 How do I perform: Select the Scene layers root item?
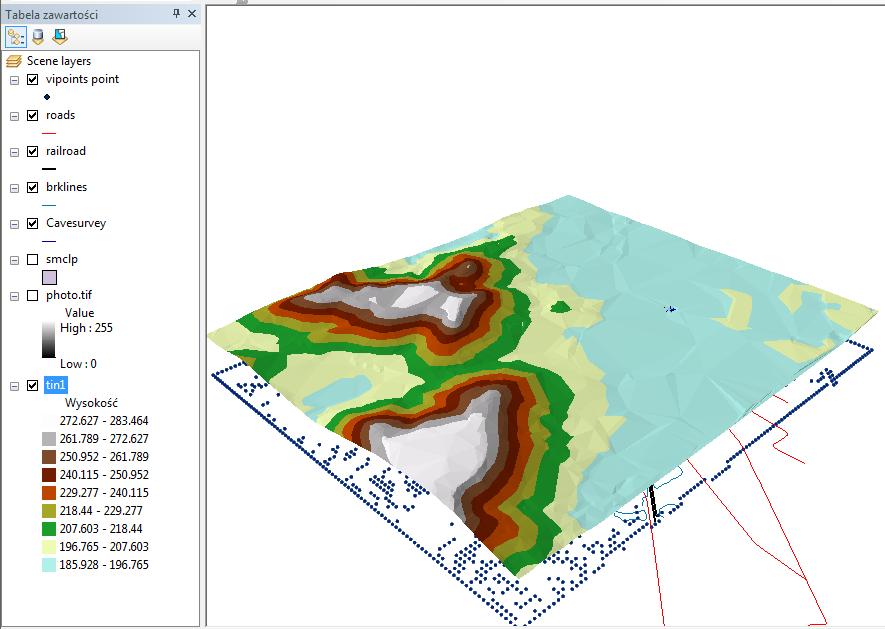tap(59, 61)
